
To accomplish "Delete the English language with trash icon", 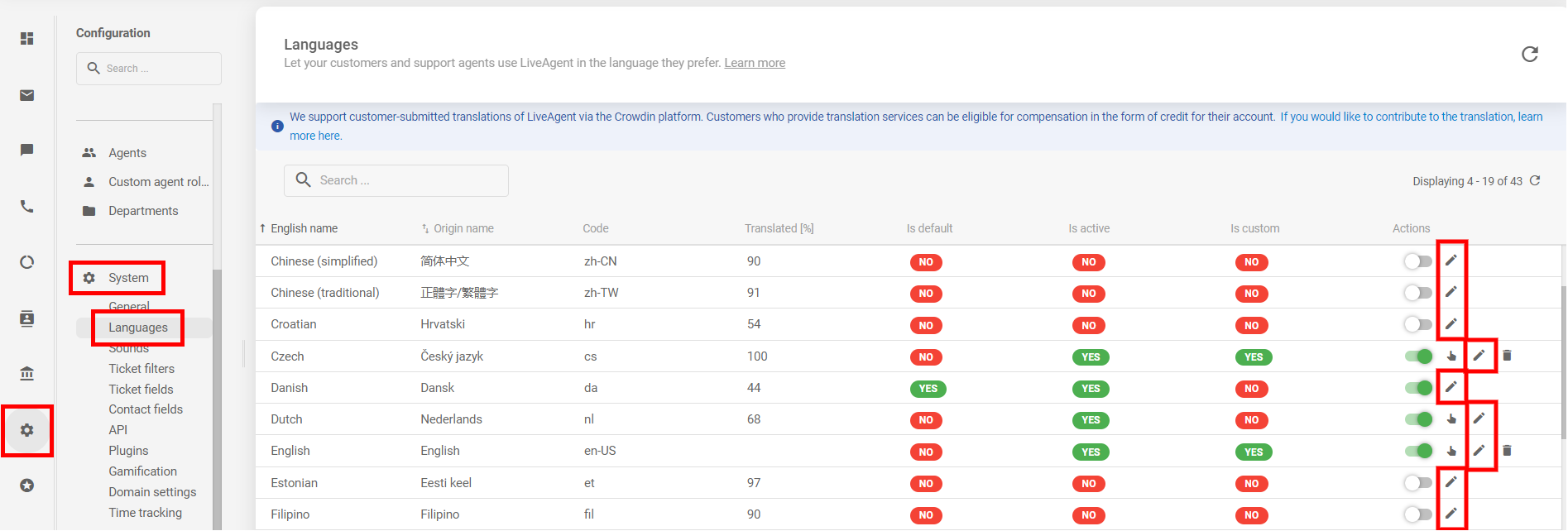I will (x=1507, y=451).
